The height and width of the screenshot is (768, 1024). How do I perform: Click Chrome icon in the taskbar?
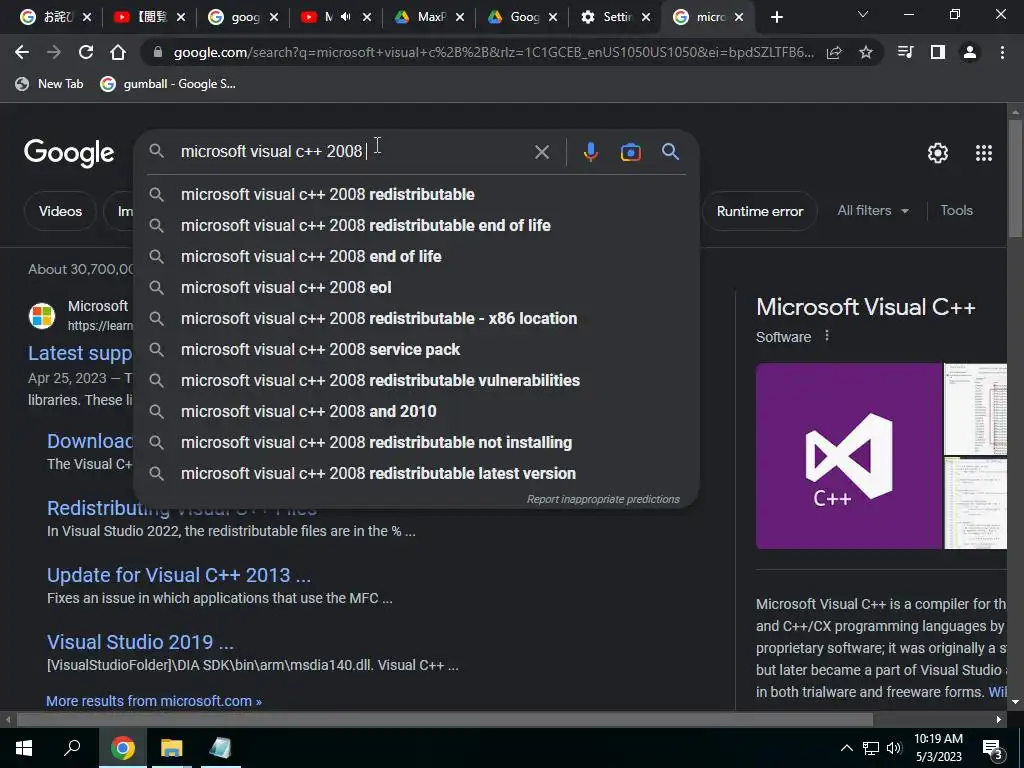[x=123, y=748]
